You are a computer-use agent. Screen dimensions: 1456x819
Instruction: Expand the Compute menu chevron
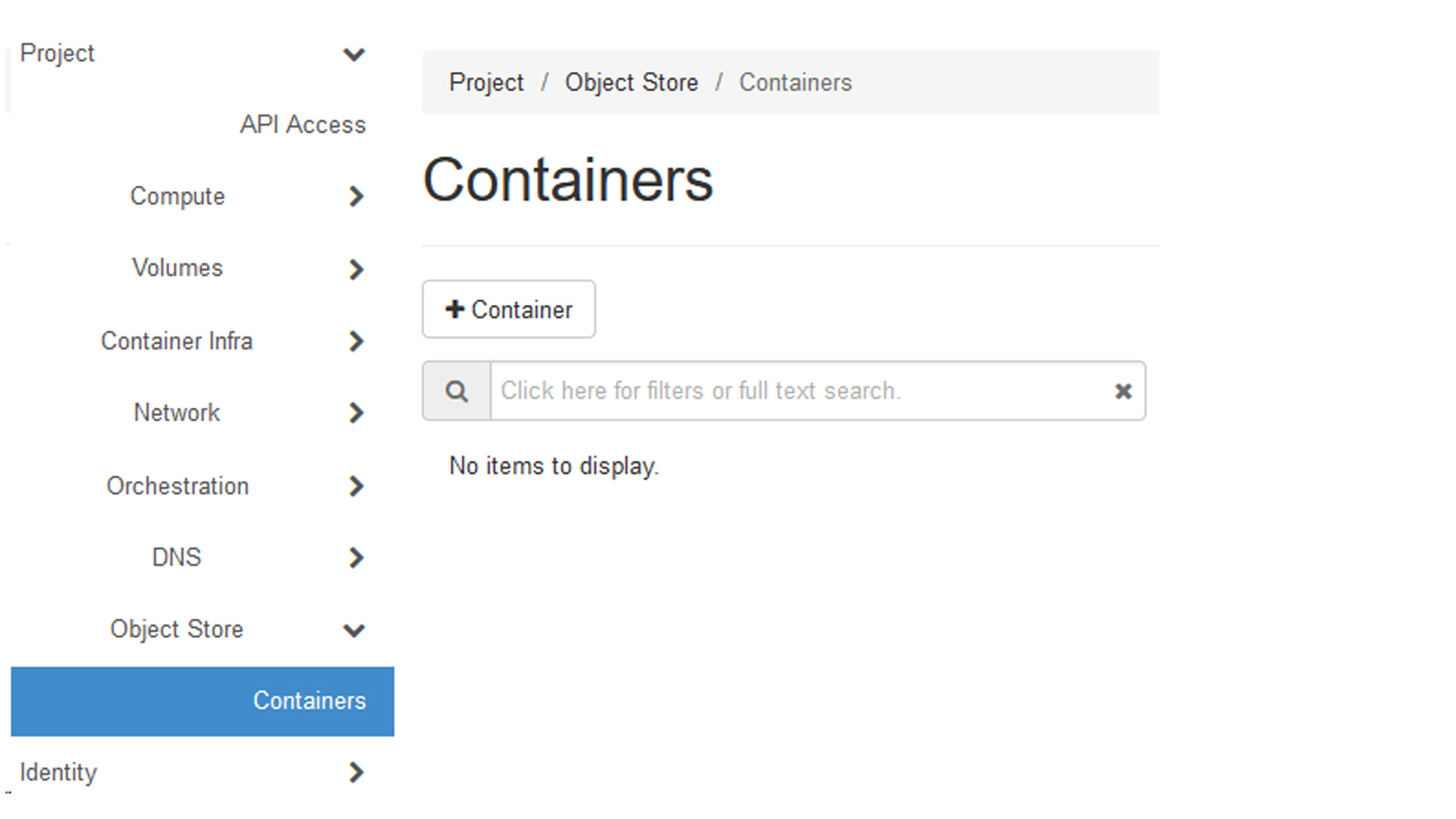point(356,197)
